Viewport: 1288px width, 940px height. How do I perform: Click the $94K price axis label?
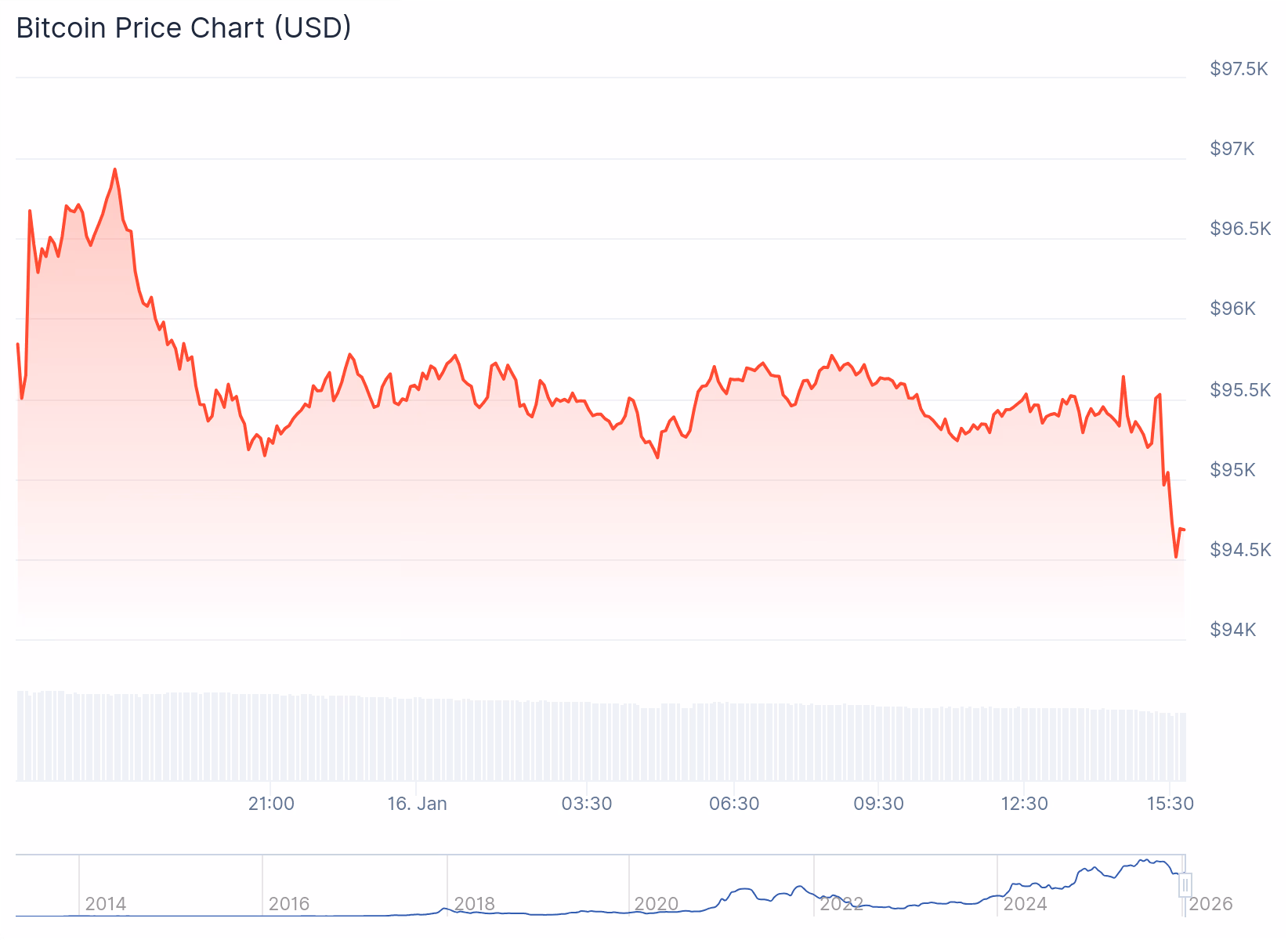[1233, 630]
